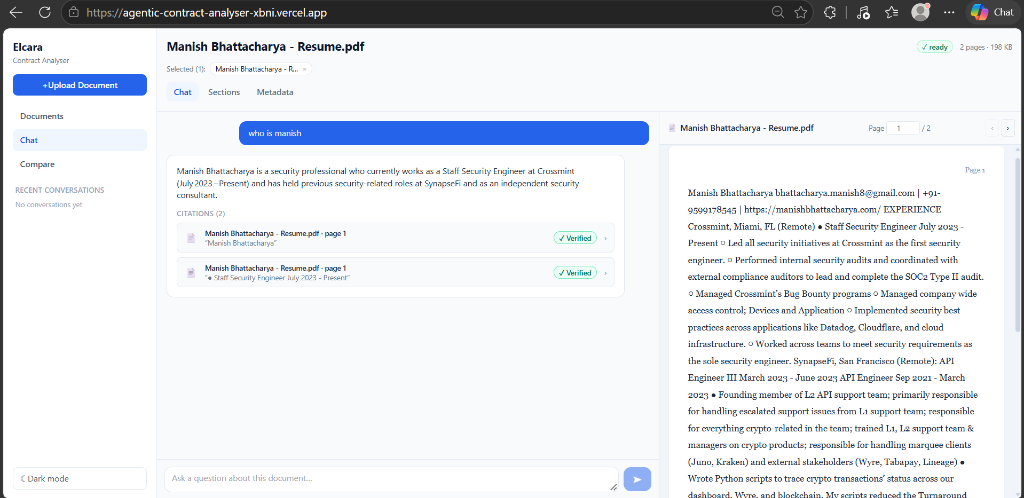Screen dimensions: 1024x498
Task: Go to next page in PDF viewer
Action: click(x=1008, y=129)
